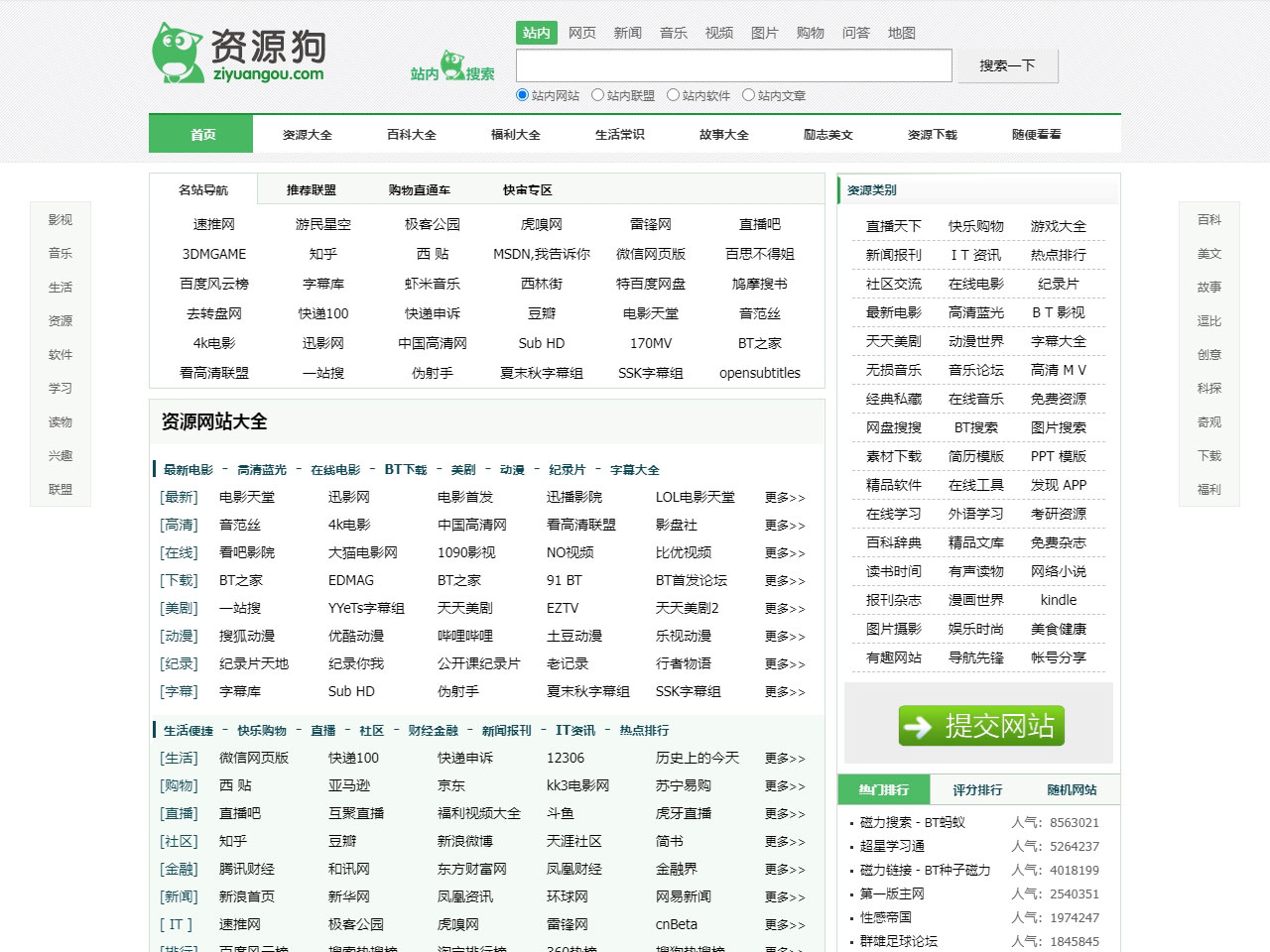Click the 站内搜索 dog mascot icon

(453, 65)
